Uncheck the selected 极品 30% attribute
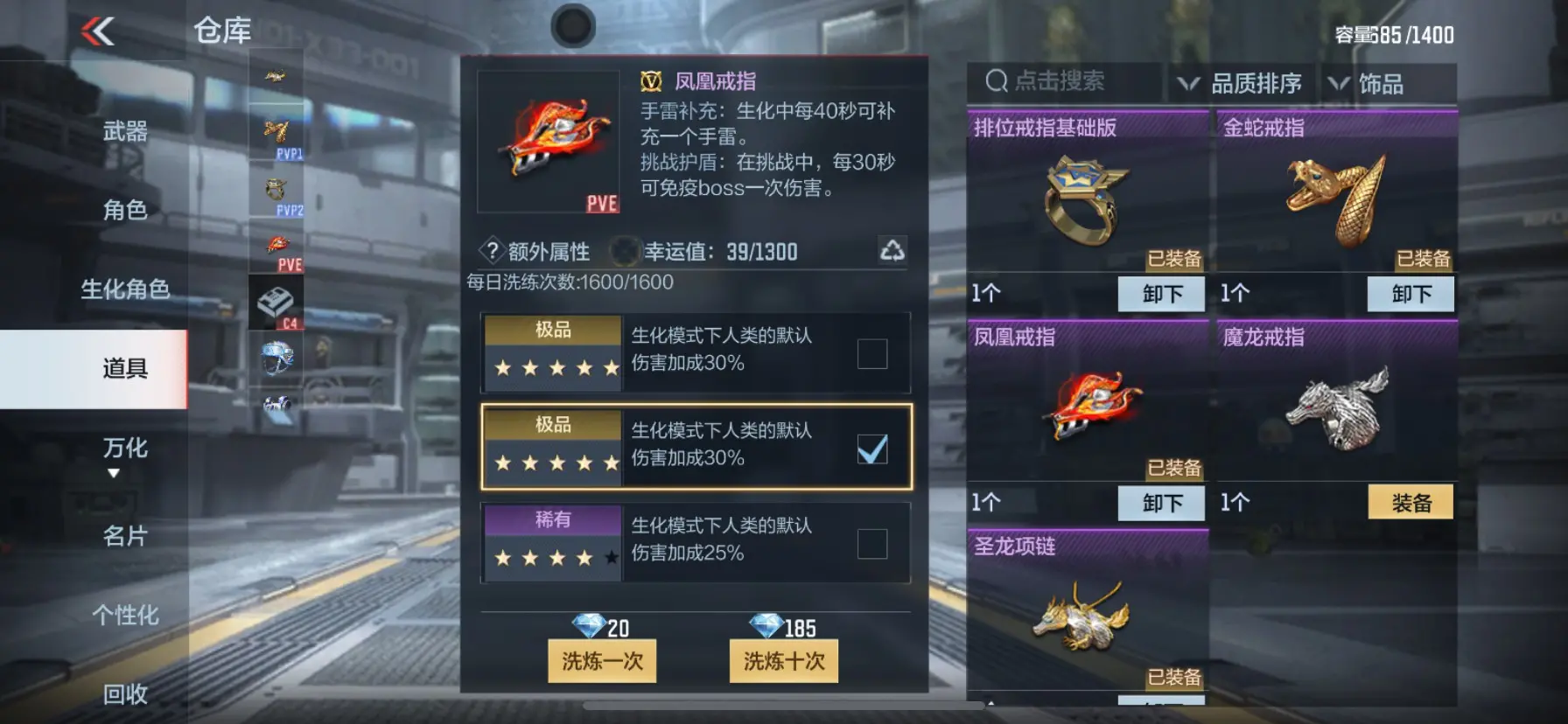 871,449
